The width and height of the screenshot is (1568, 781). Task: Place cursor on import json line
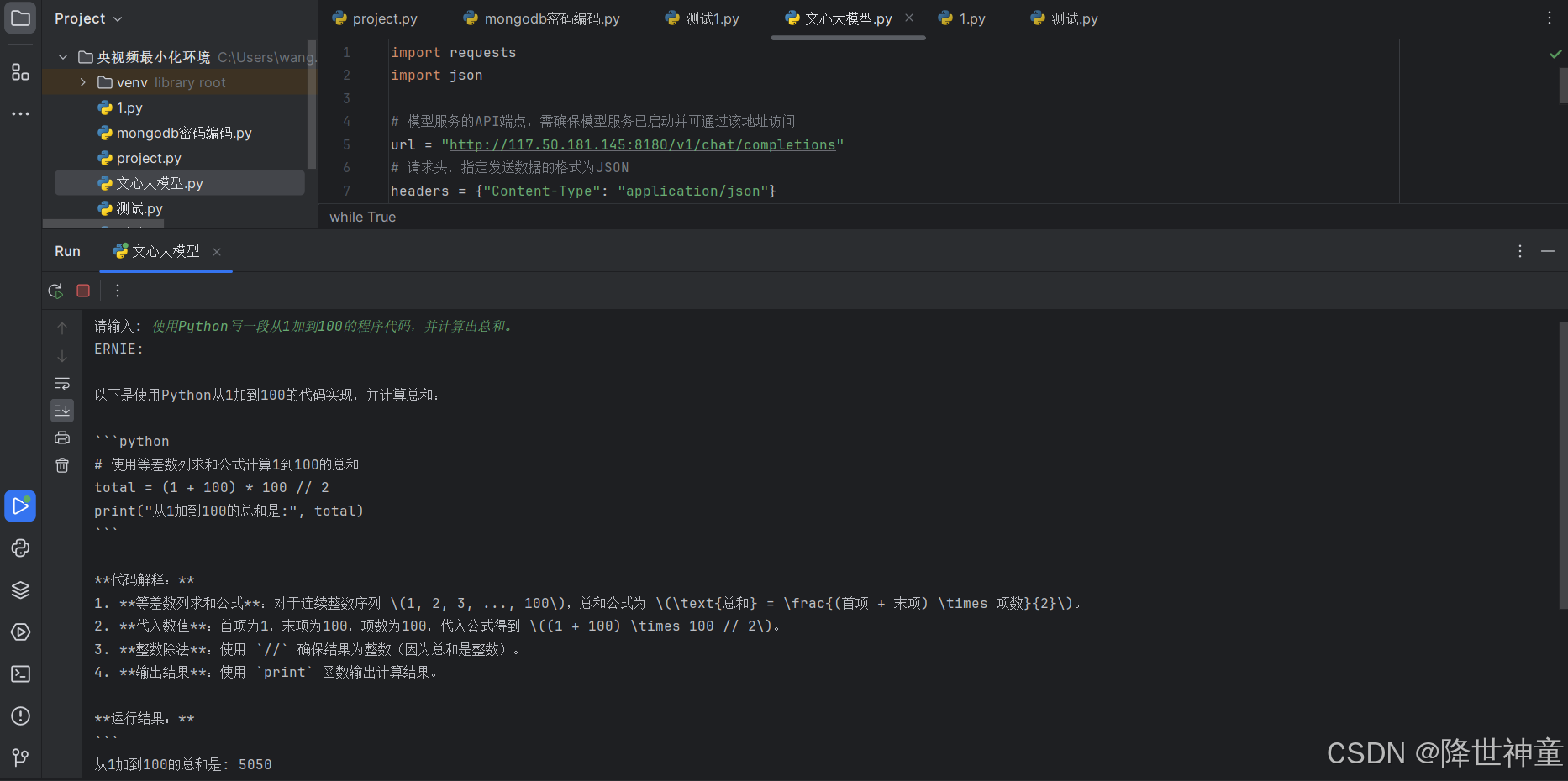pos(437,75)
